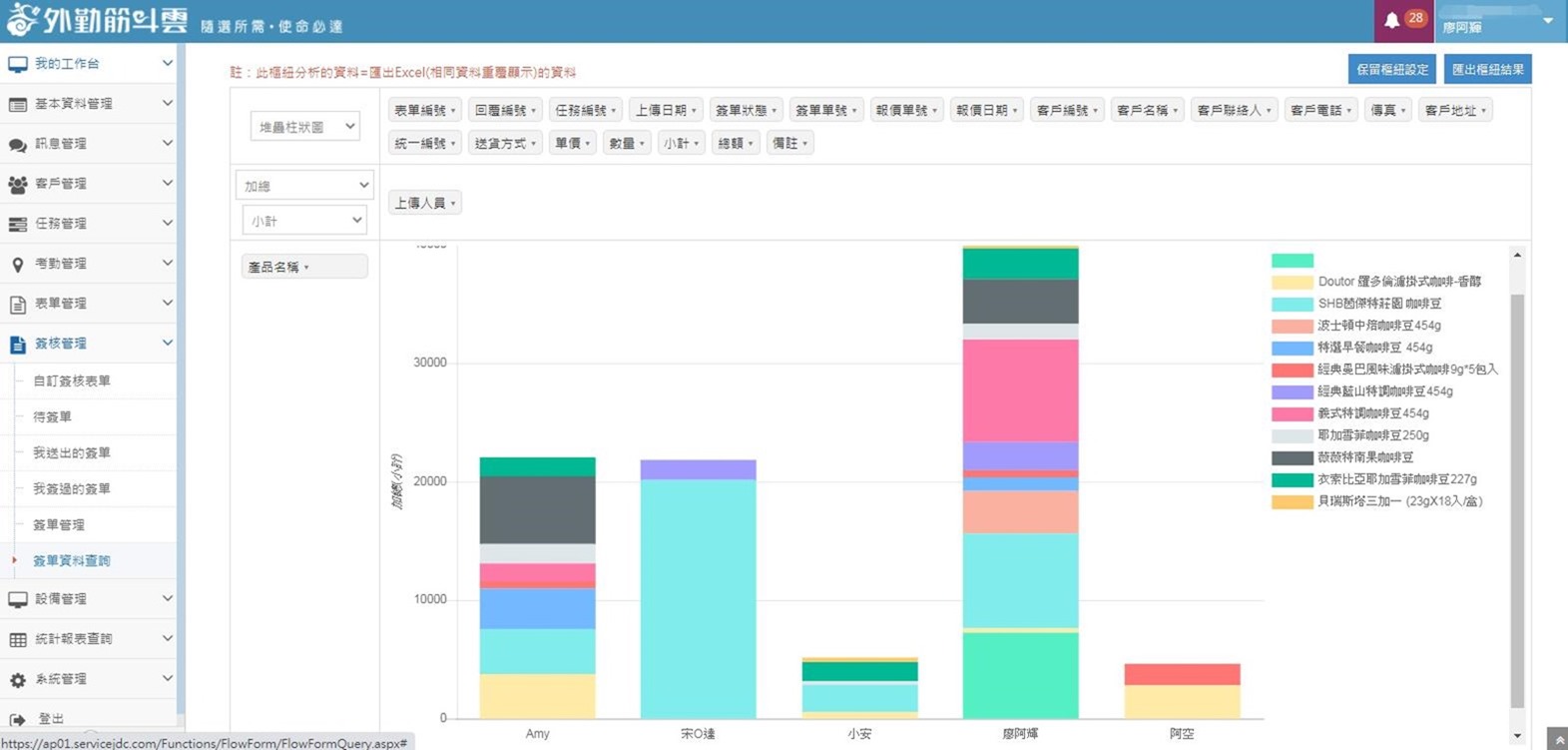Open the 產品名稱 field filter
The image size is (1568, 750).
pyautogui.click(x=303, y=267)
